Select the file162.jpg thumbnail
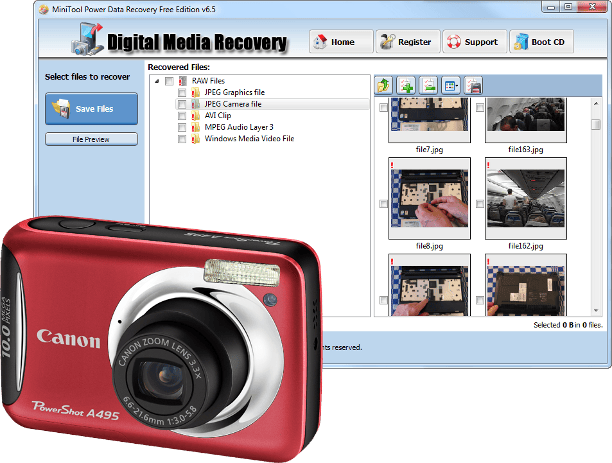This screenshot has height=463, width=612. coord(526,198)
